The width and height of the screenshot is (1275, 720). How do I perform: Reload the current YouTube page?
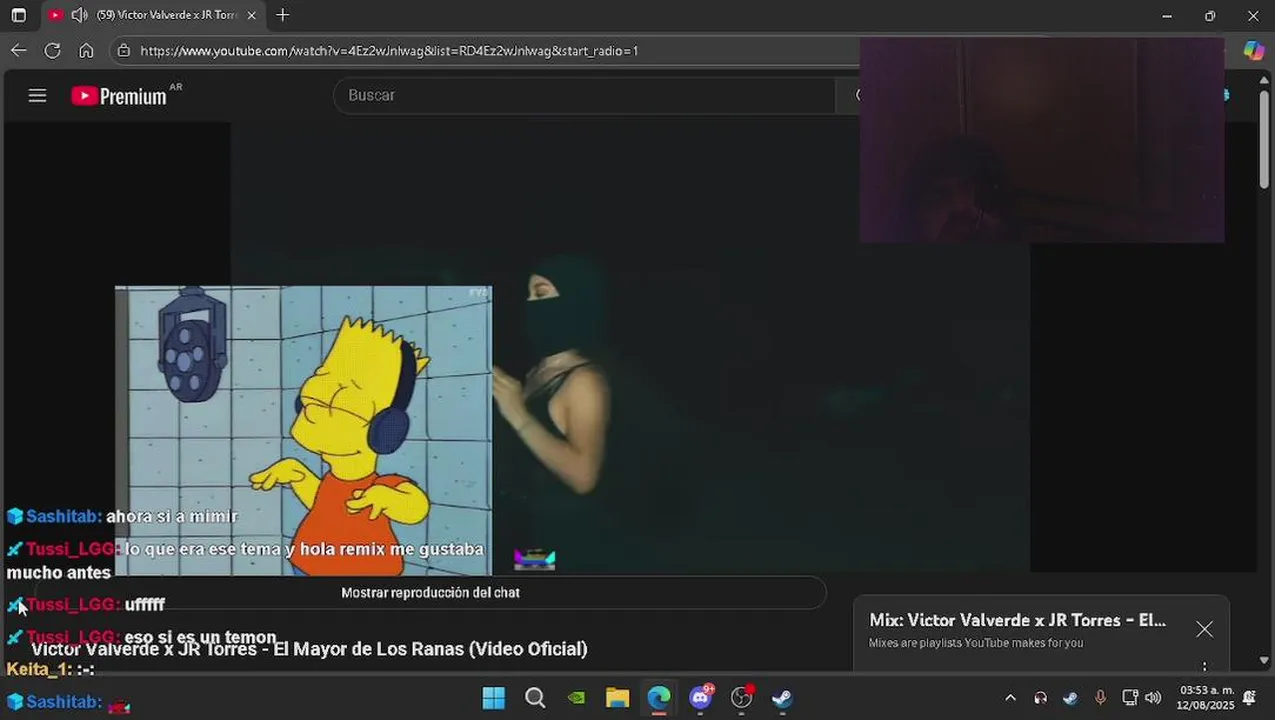coord(53,50)
